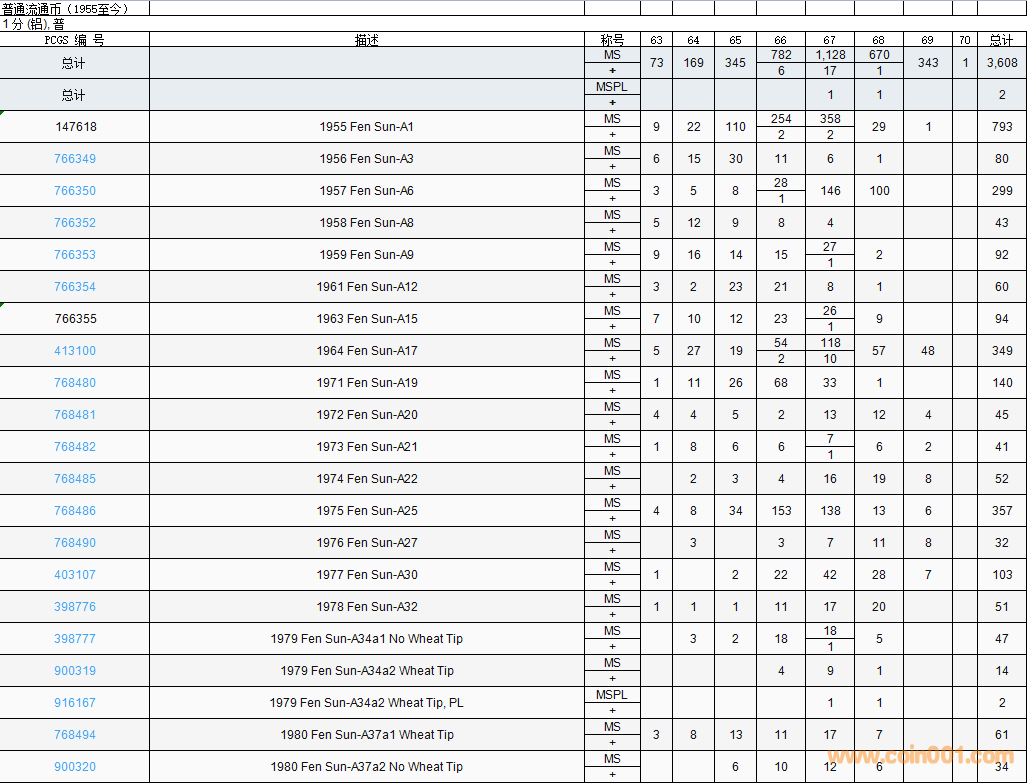Open link 916167 for Wheat Tip PL
The image size is (1027, 783).
coord(75,703)
